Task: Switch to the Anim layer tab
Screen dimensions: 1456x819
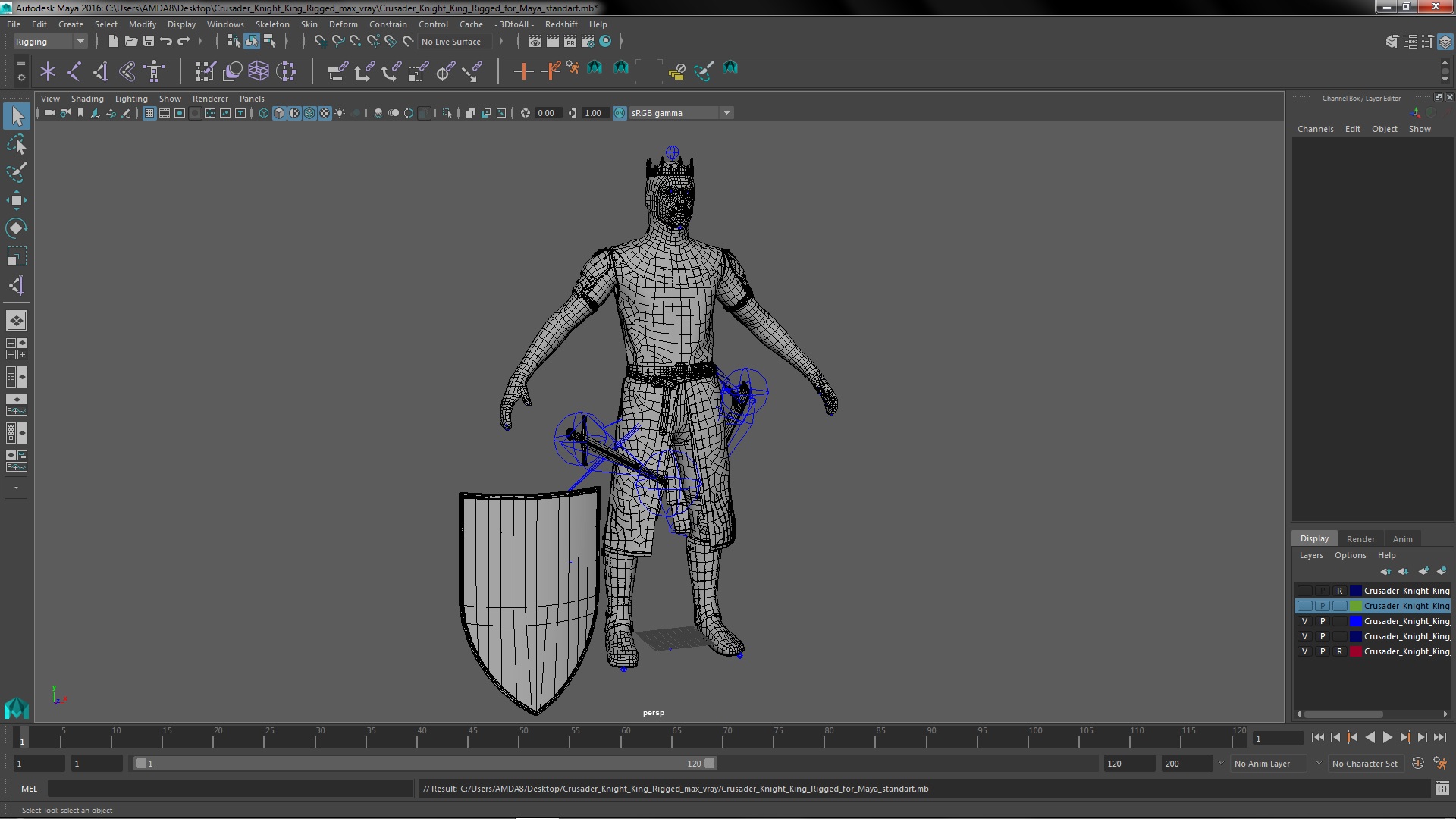Action: click(x=1402, y=539)
